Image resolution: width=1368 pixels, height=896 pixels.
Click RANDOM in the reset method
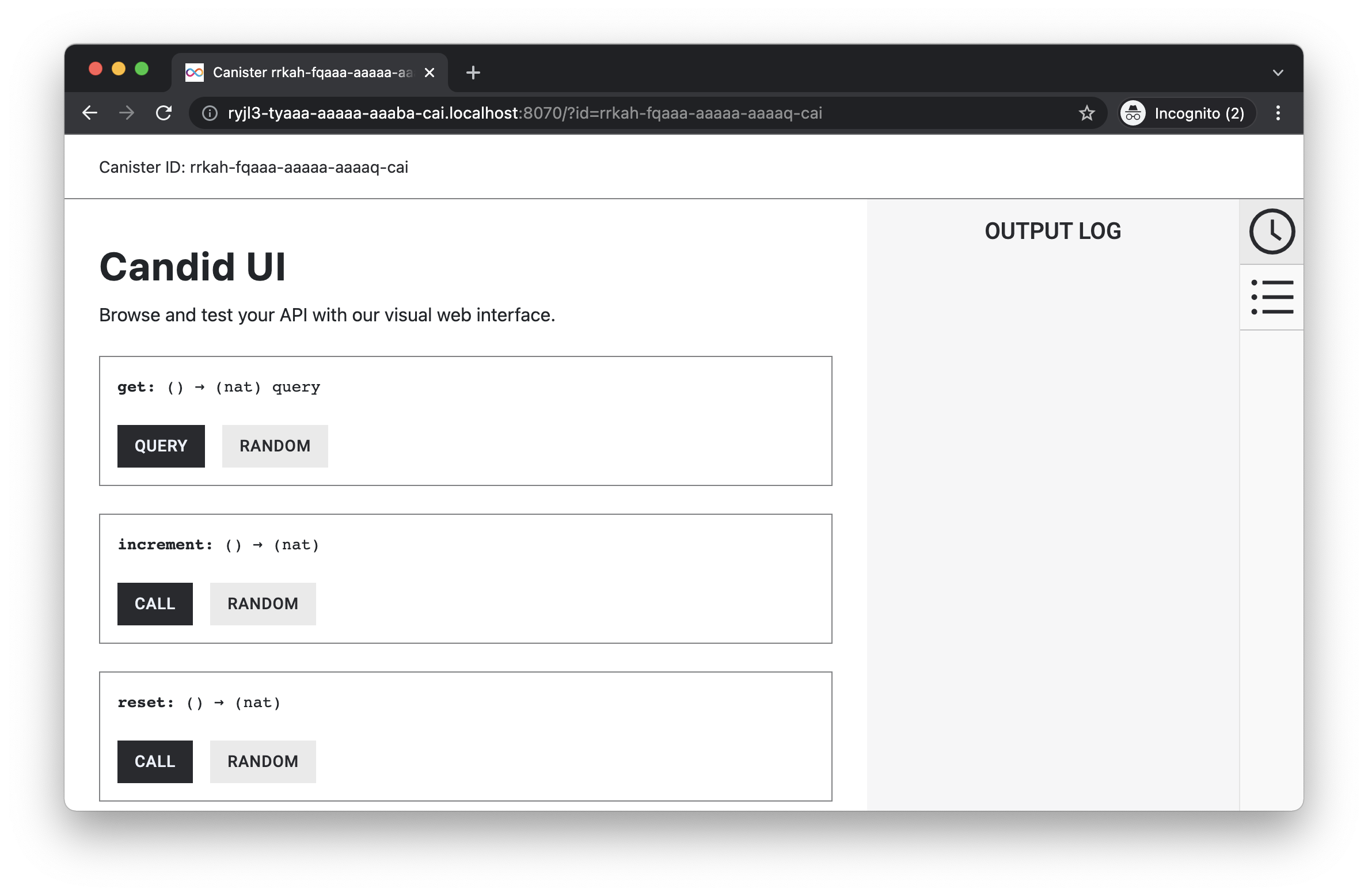tap(263, 761)
